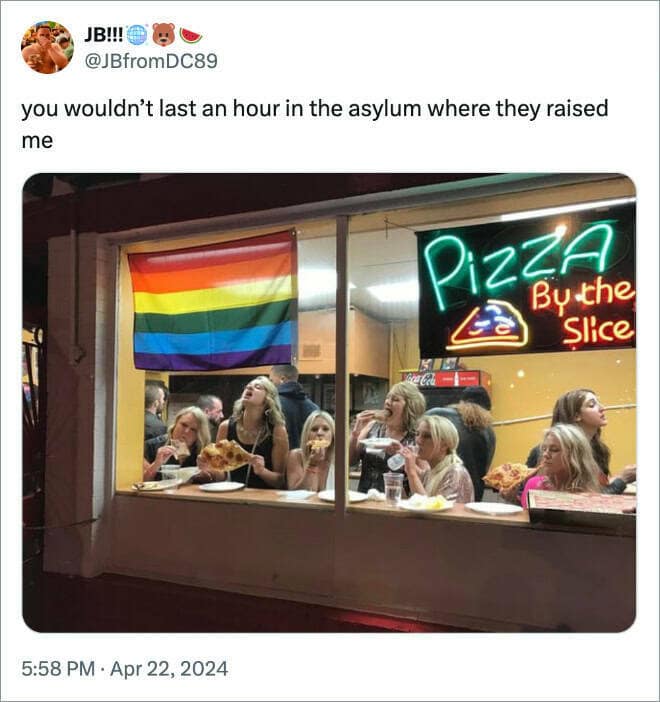Click the watermelon emoji beside the name
The height and width of the screenshot is (702, 660).
pyautogui.click(x=190, y=34)
